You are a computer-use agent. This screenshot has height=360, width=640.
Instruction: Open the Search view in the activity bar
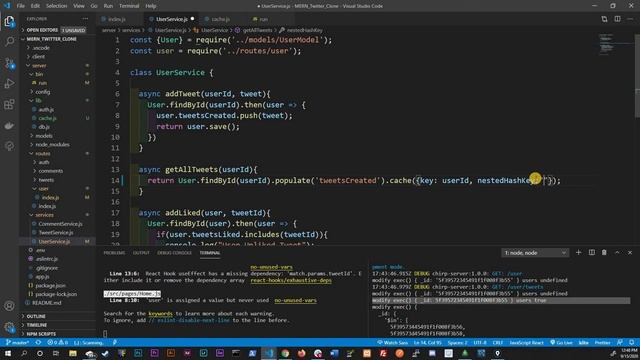pos(9,42)
